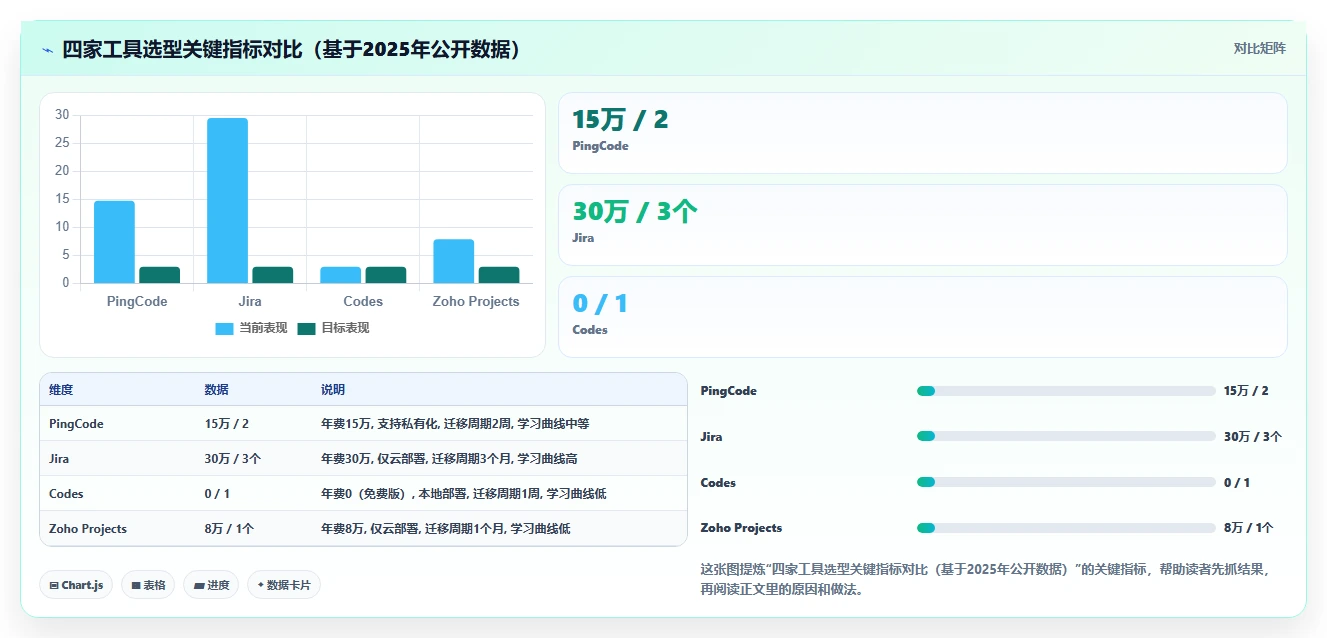Click the 数据 column header
The image size is (1327, 638).
(217, 390)
